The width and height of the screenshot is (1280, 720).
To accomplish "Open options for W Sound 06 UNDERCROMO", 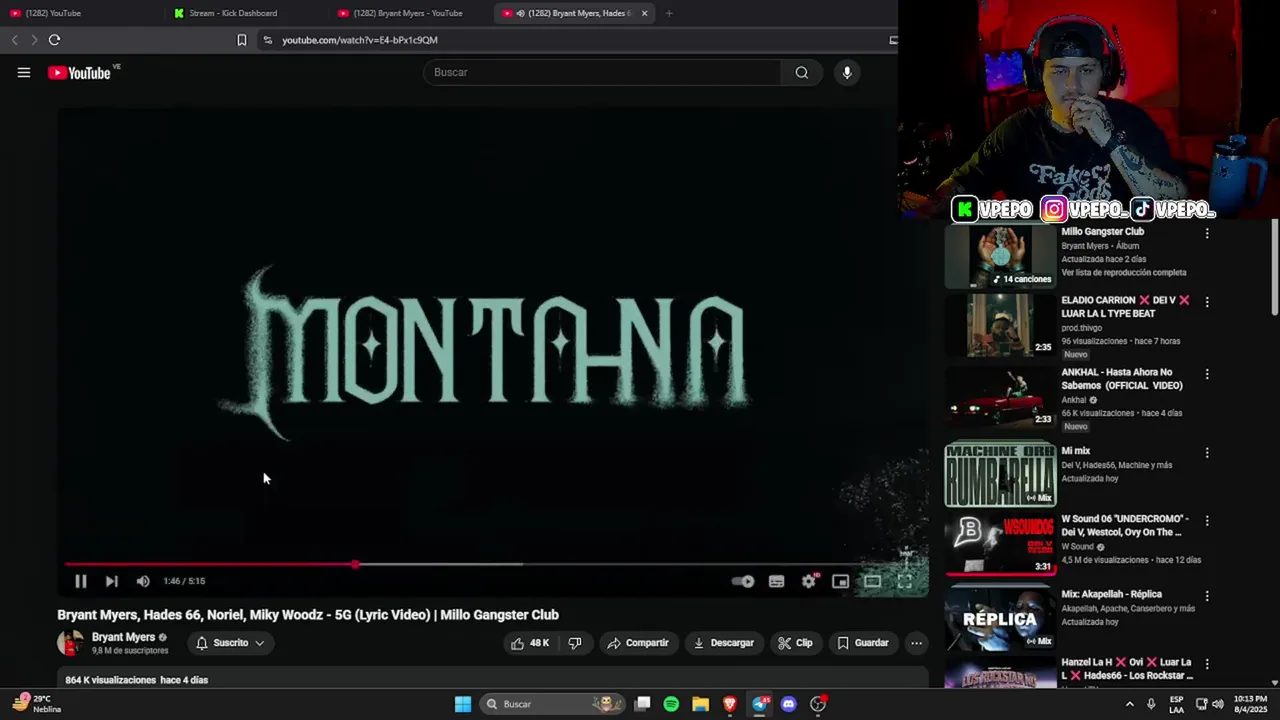I will (1207, 521).
